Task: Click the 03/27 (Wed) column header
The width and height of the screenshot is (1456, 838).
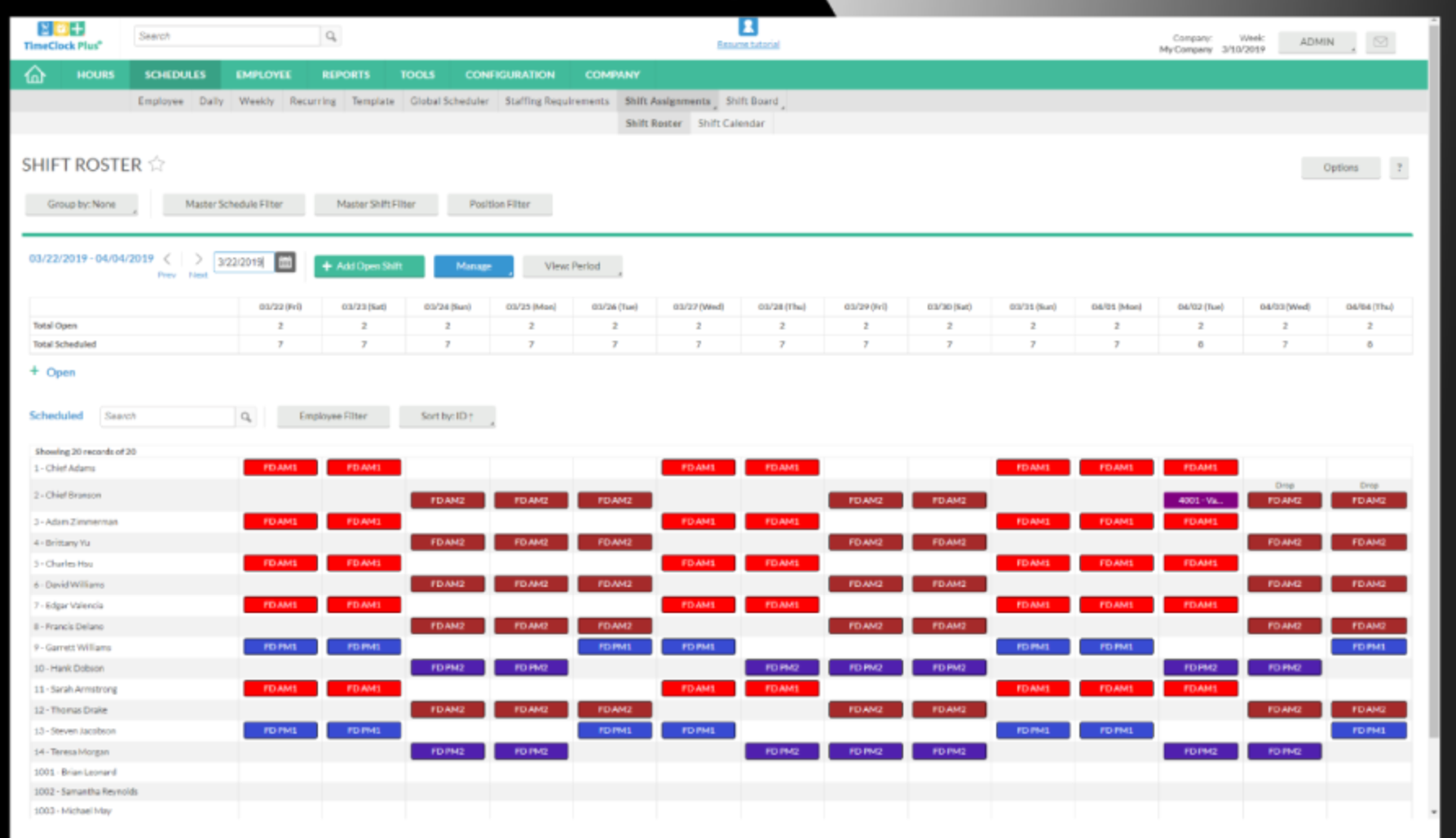Action: 698,307
